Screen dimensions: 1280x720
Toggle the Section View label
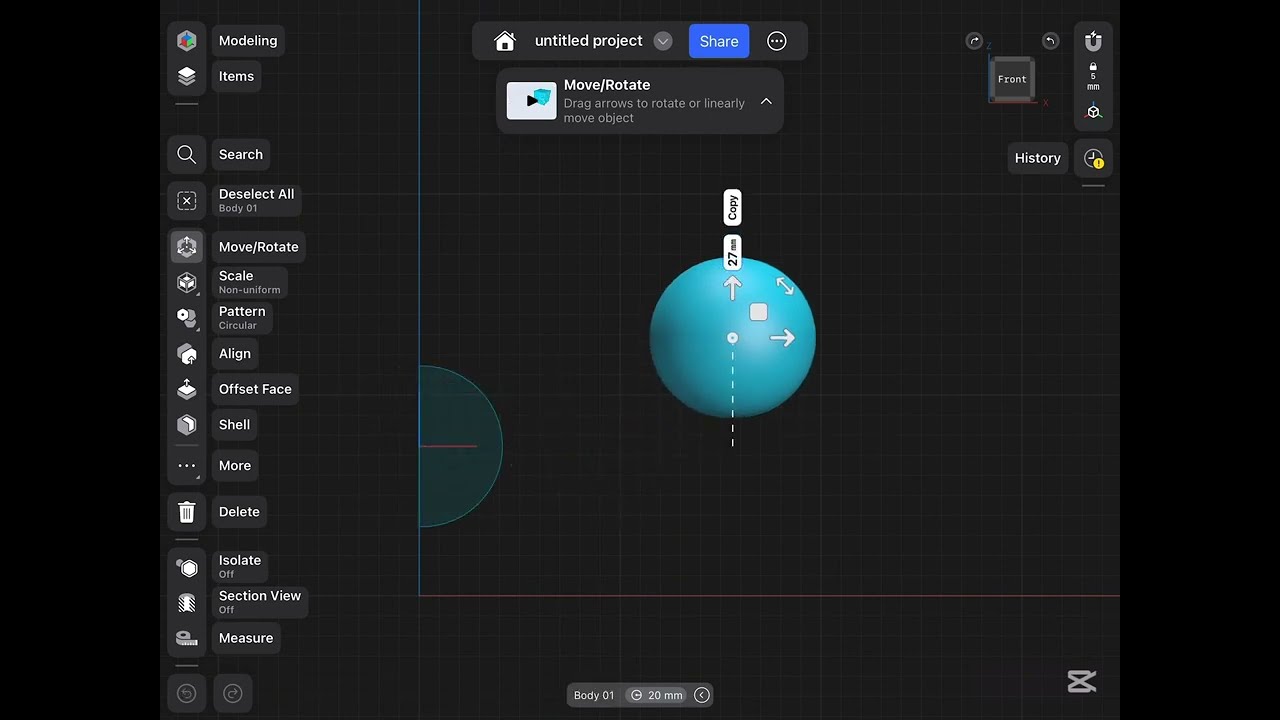pyautogui.click(x=260, y=602)
